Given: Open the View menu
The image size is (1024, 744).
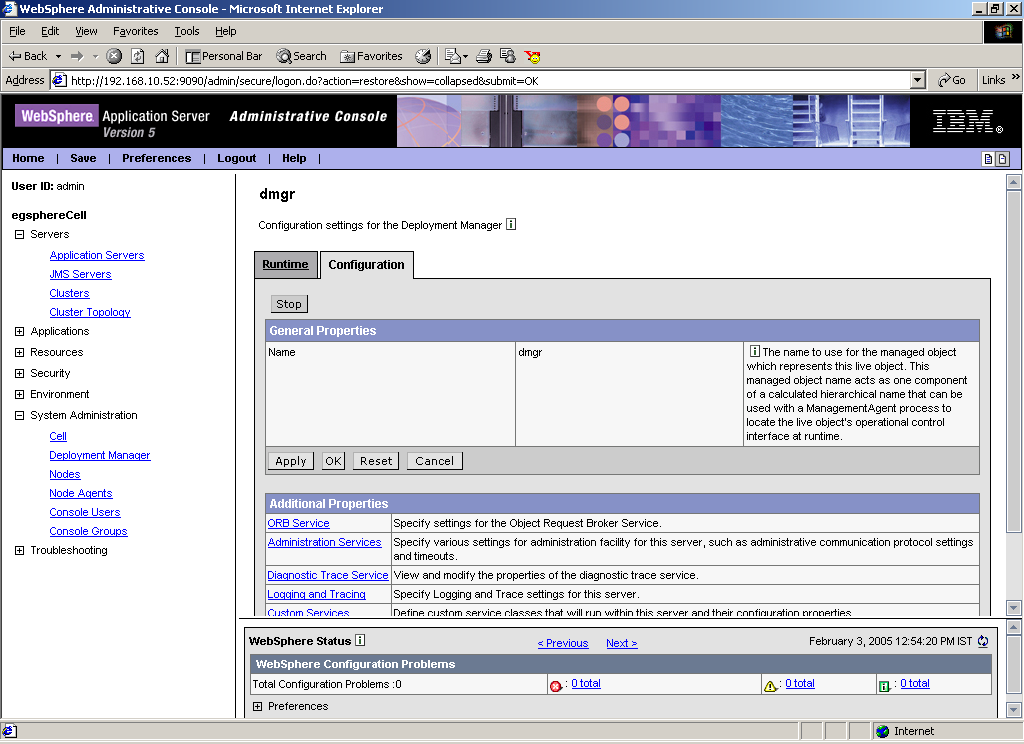Looking at the screenshot, I should [86, 31].
